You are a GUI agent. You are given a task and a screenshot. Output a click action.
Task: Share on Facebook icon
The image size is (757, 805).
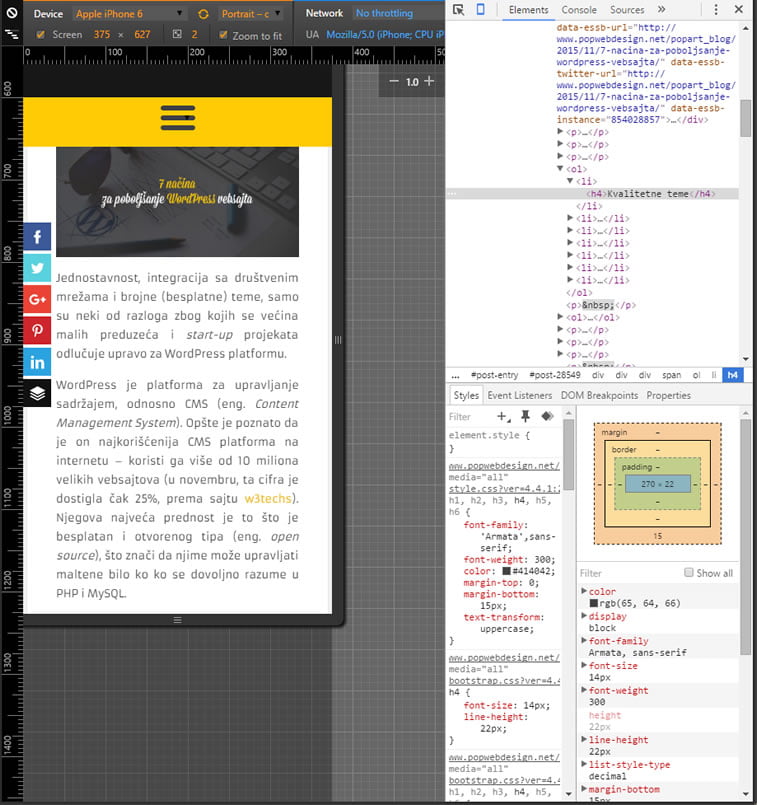(37, 237)
